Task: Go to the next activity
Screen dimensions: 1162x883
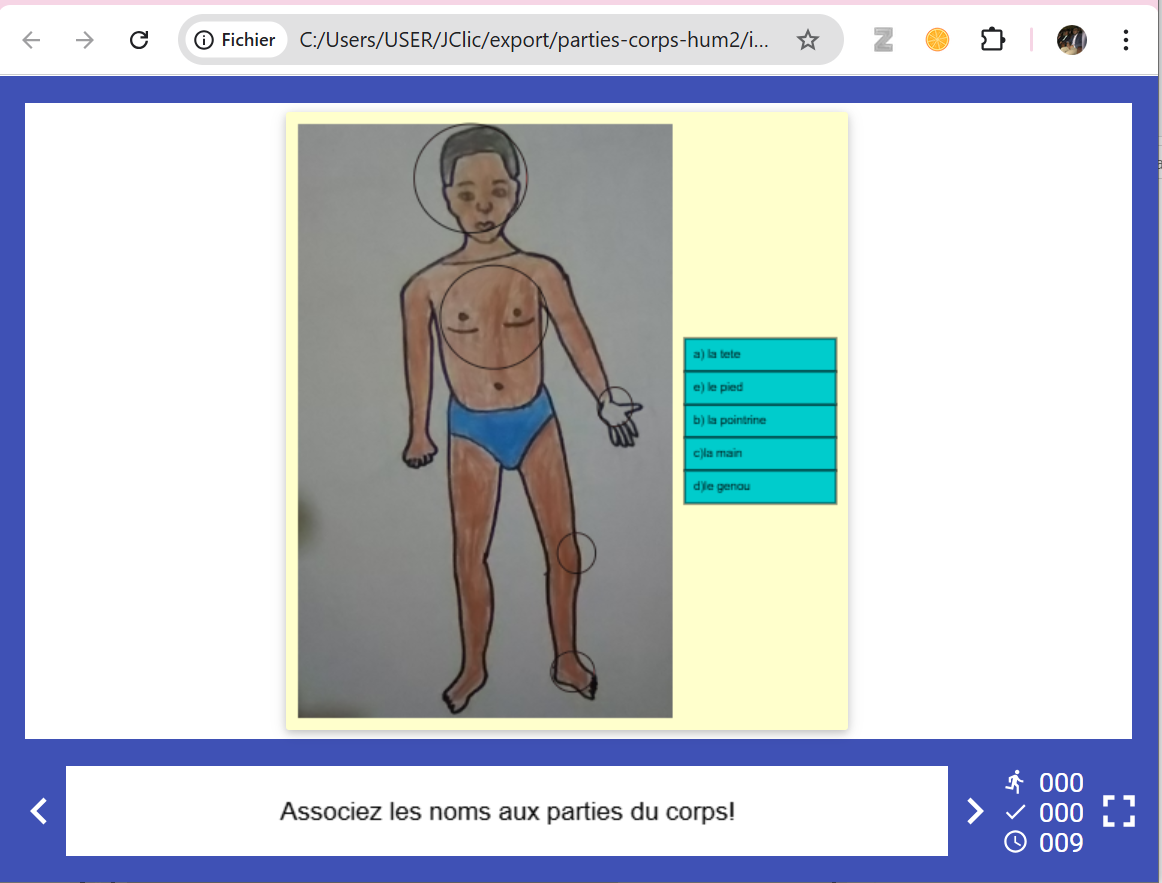Action: tap(975, 811)
